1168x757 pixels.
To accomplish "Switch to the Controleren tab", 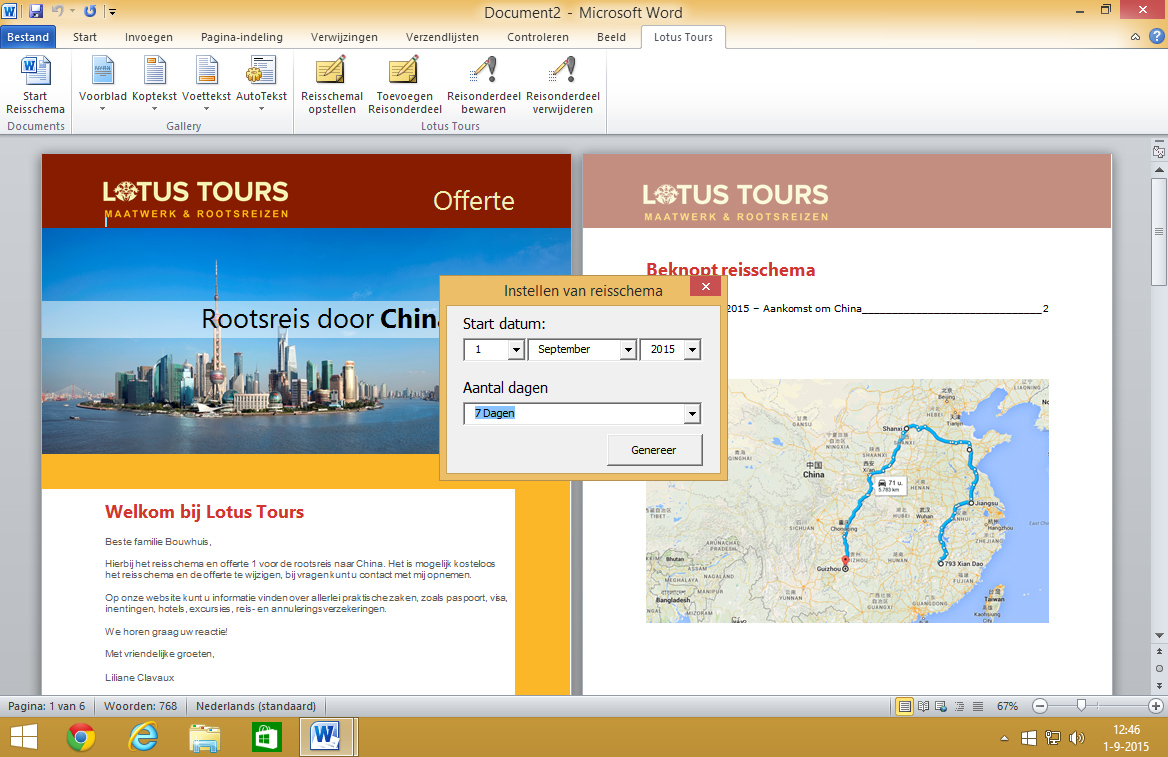I will (538, 37).
